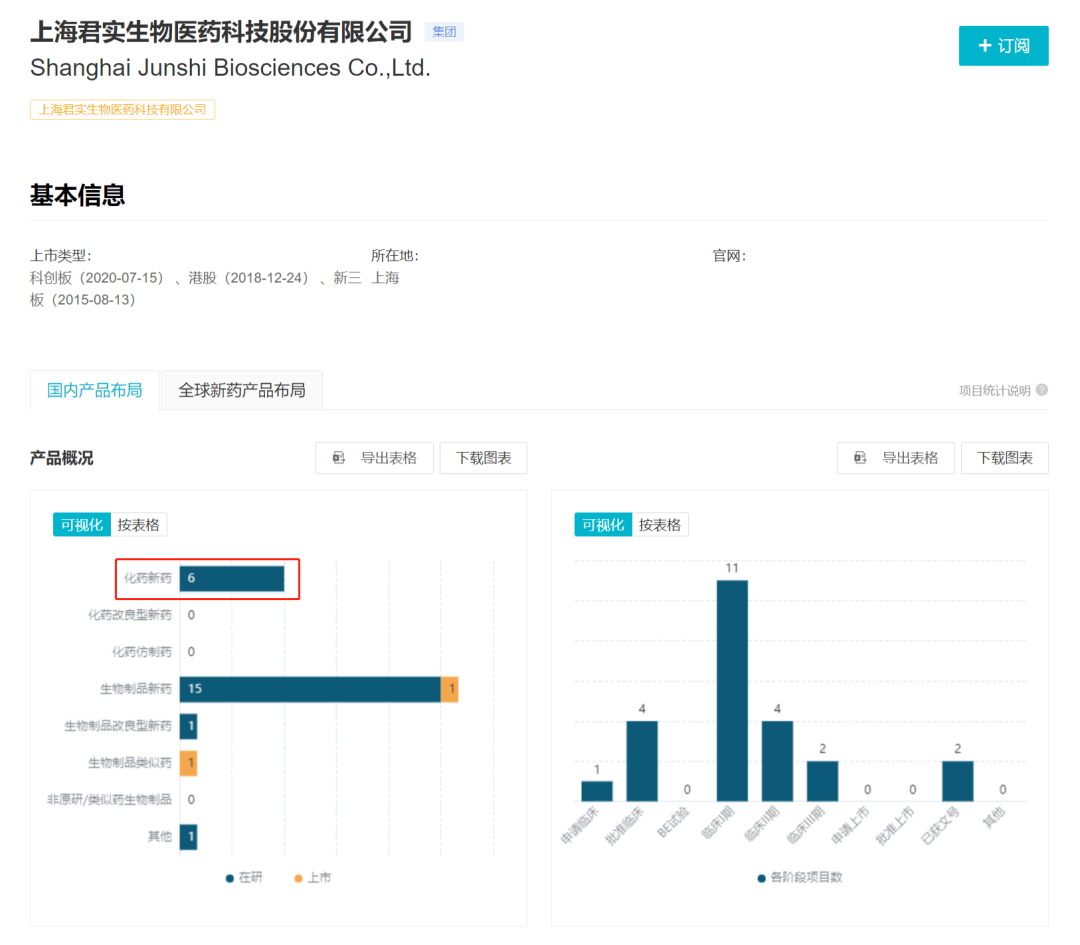
Task: Click export icon in right 导出表格 button
Action: pyautogui.click(x=860, y=458)
